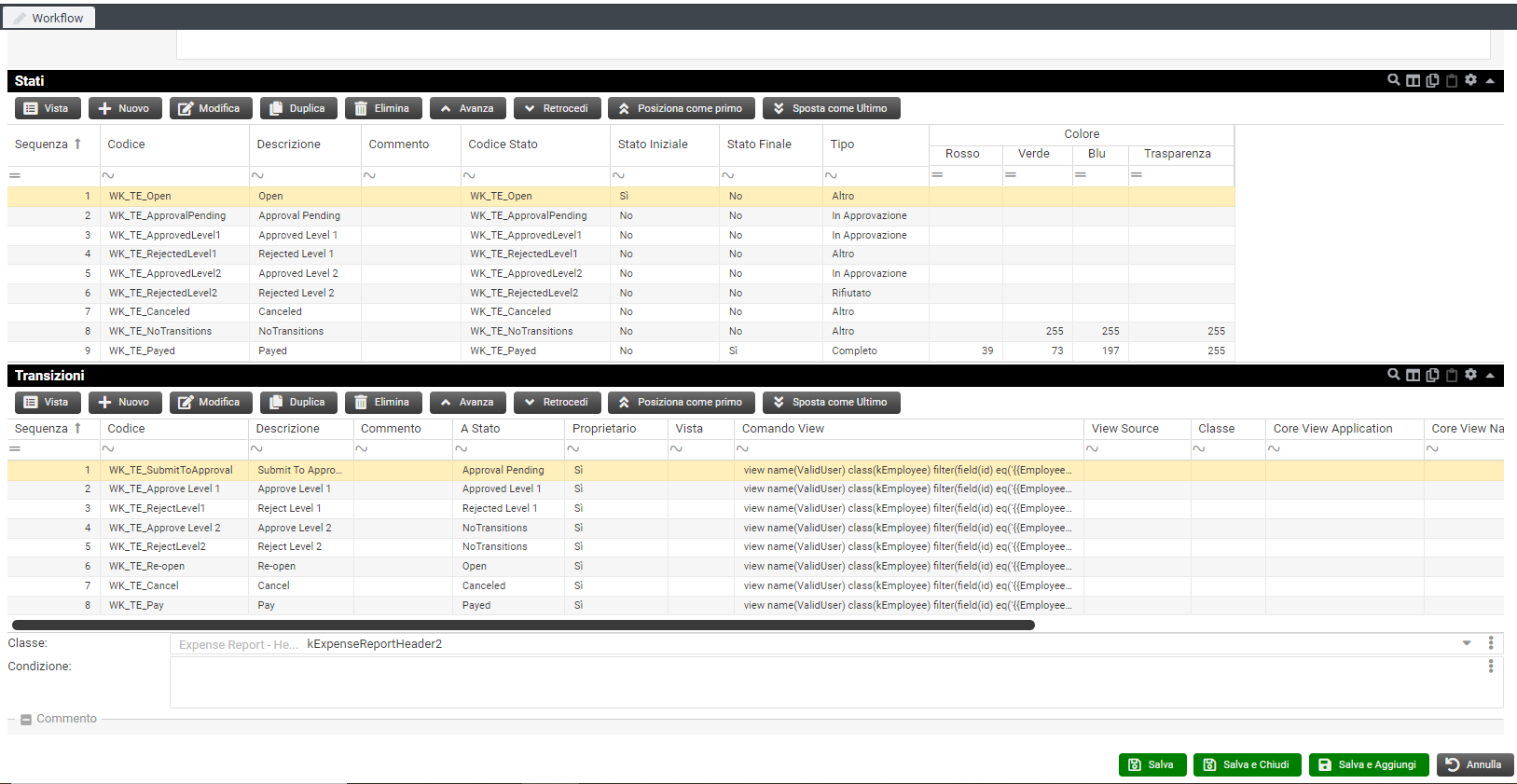
Task: Collapse the Transizioni section with arrow
Action: tap(1490, 376)
